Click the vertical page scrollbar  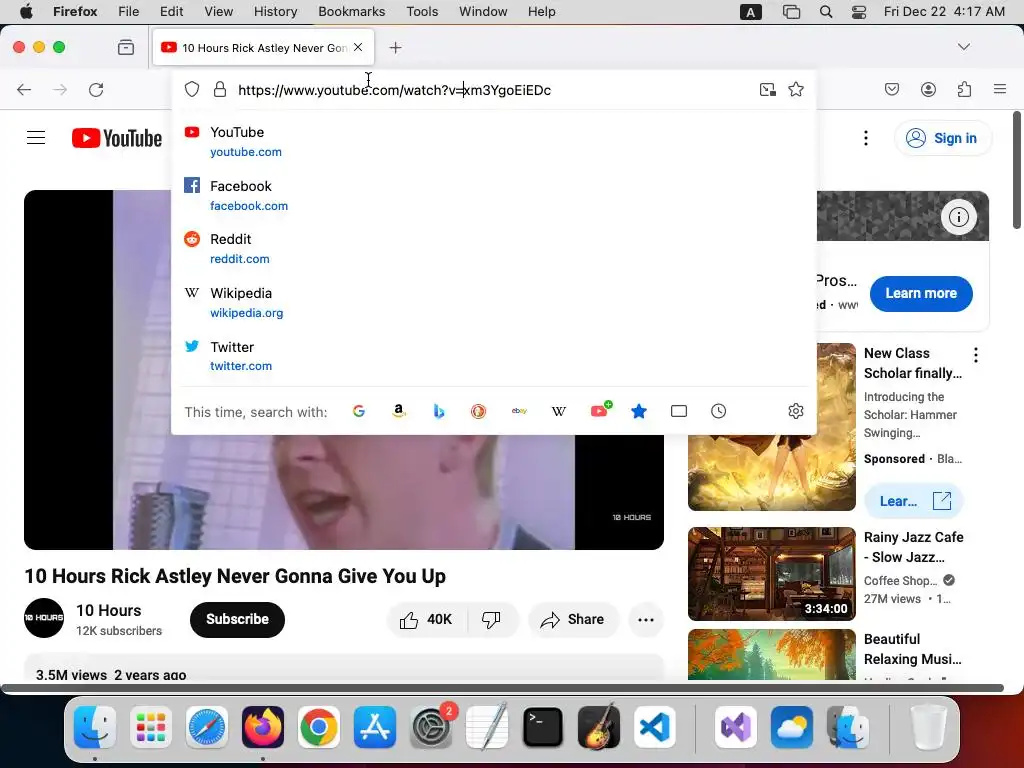pyautogui.click(x=1016, y=170)
